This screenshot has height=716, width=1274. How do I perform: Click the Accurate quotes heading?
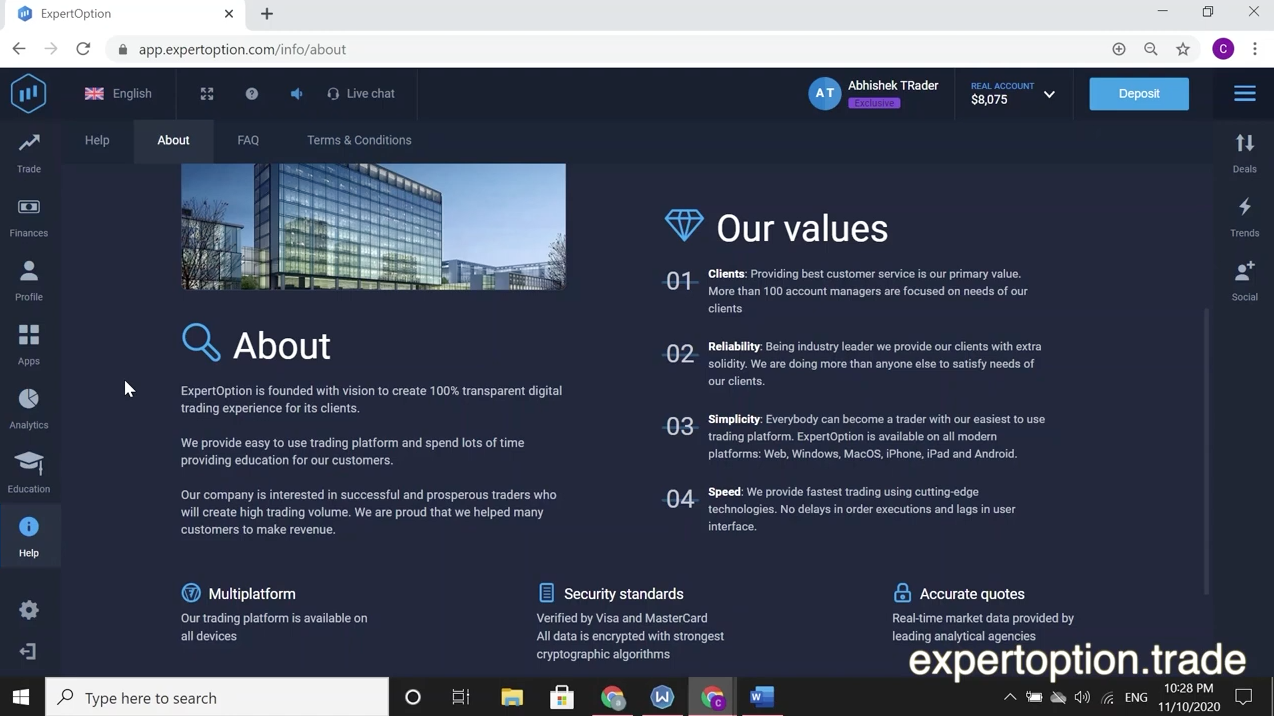(972, 594)
